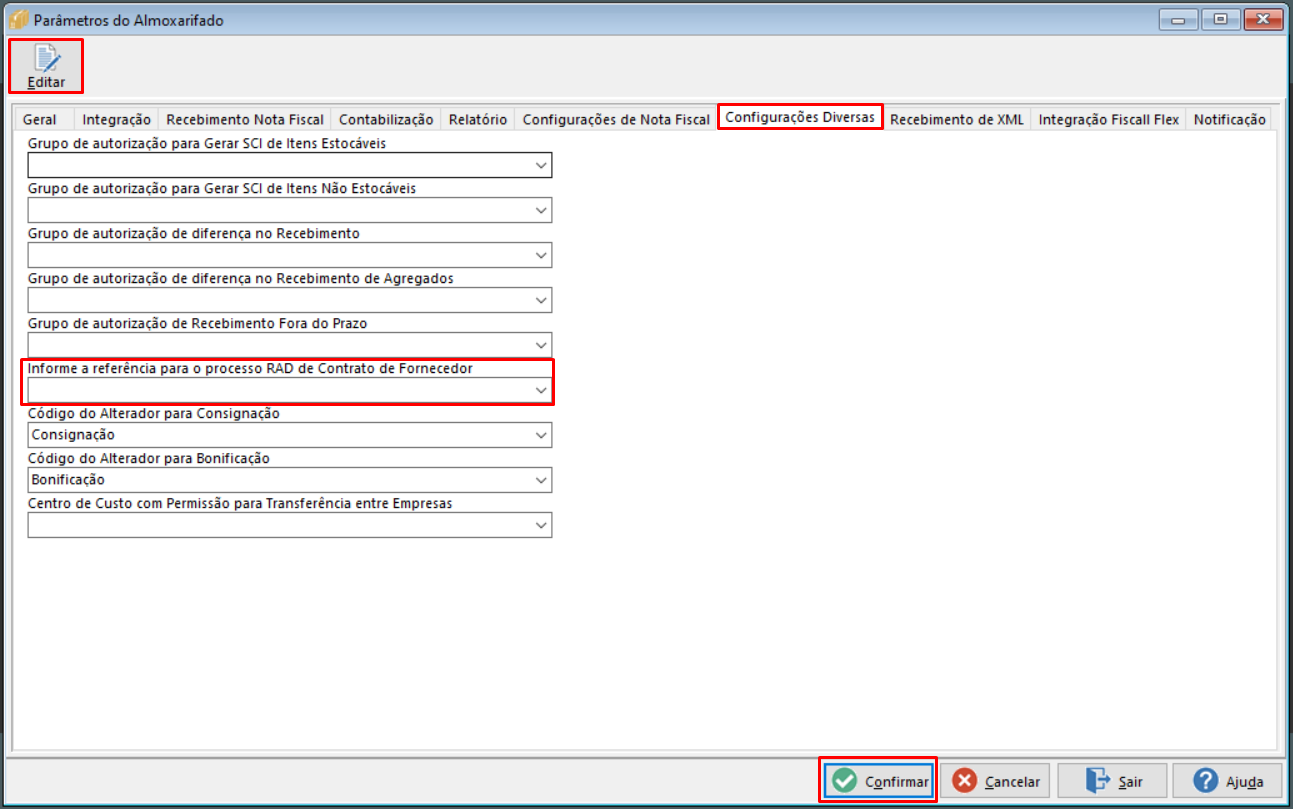
Task: Open the Bonificação alterador dropdown
Action: tap(541, 480)
